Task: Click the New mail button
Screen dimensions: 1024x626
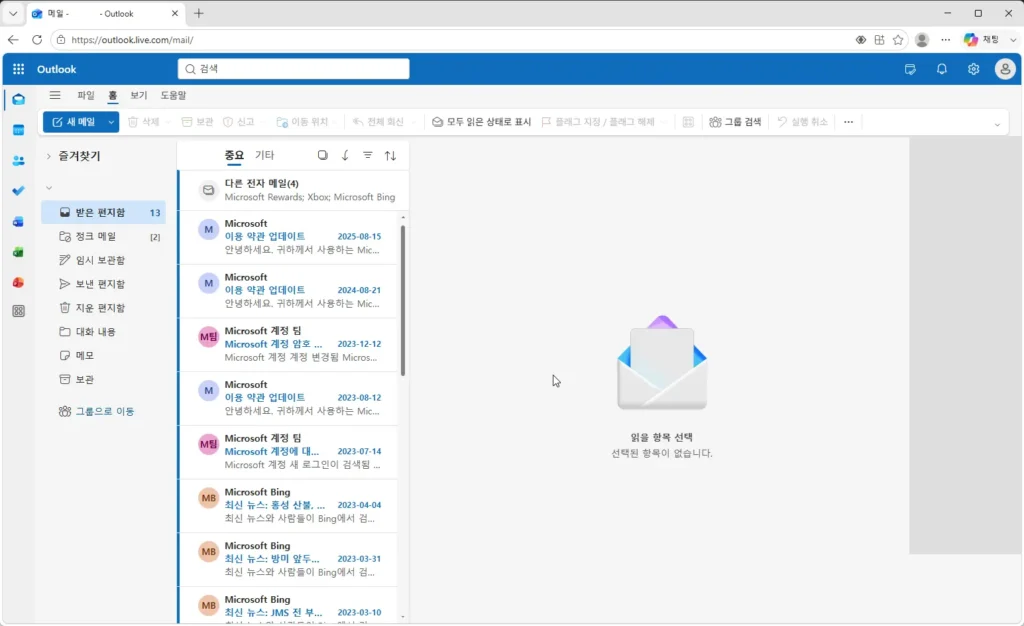Action: coord(74,122)
